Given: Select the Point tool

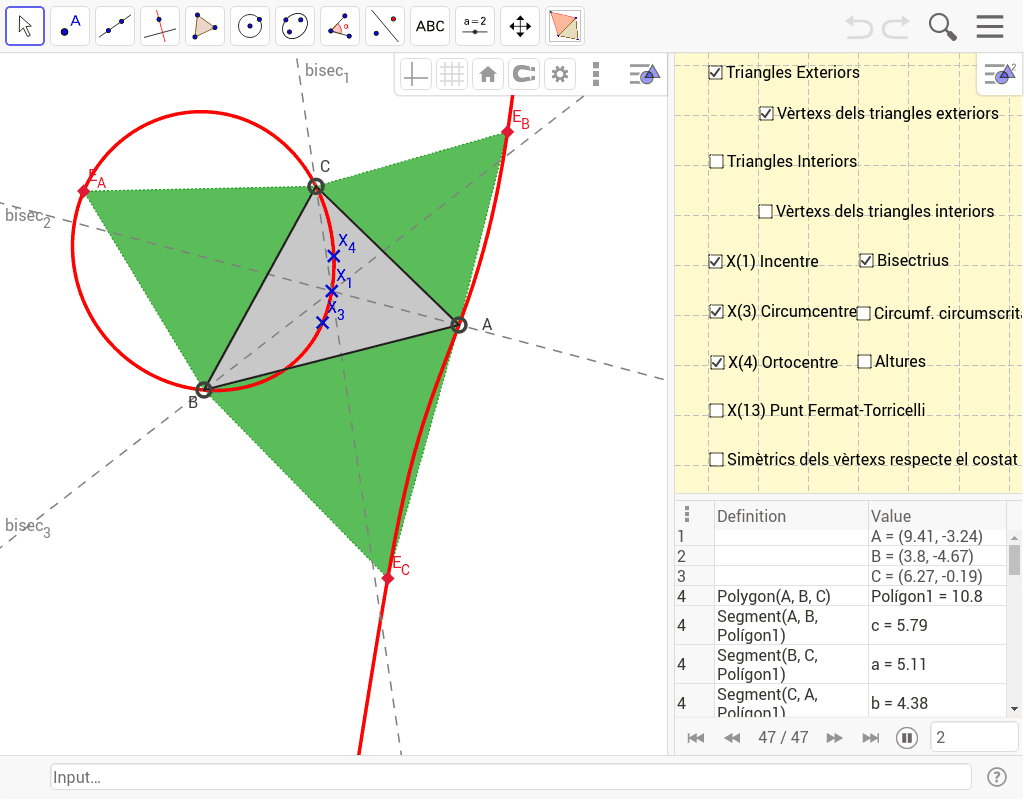Looking at the screenshot, I should pyautogui.click(x=70, y=26).
